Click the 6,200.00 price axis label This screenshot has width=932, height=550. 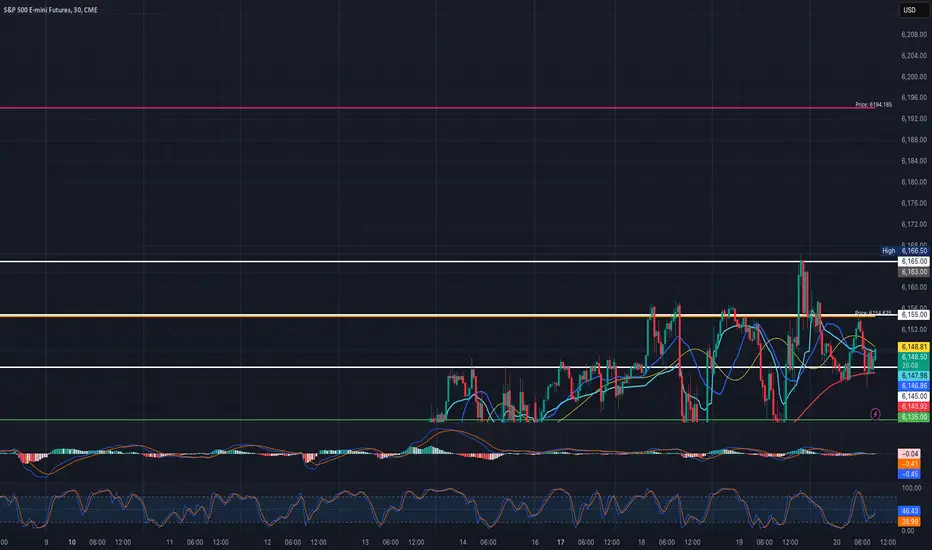[x=914, y=77]
